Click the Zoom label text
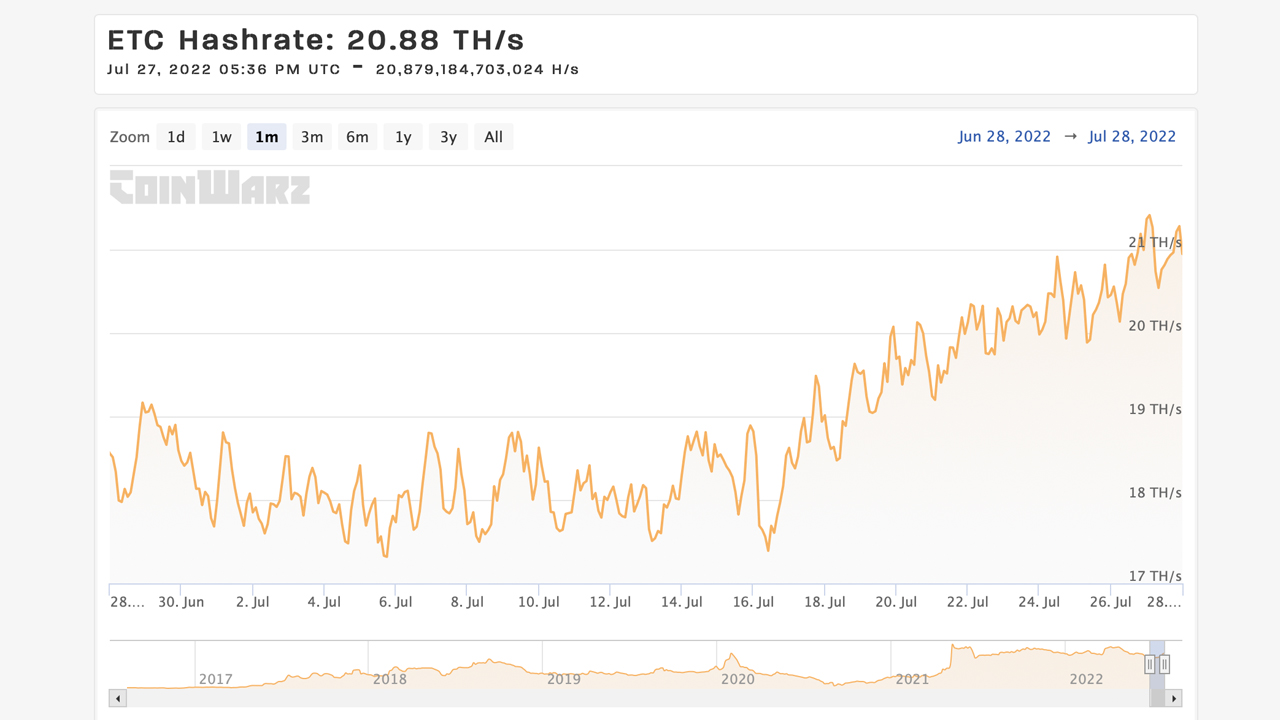 (130, 137)
